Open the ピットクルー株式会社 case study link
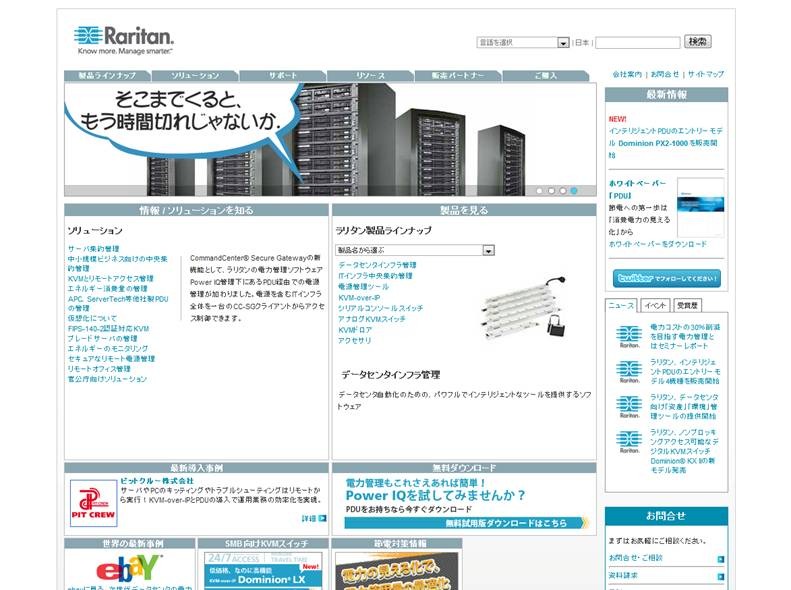The height and width of the screenshot is (590, 791). [157, 481]
